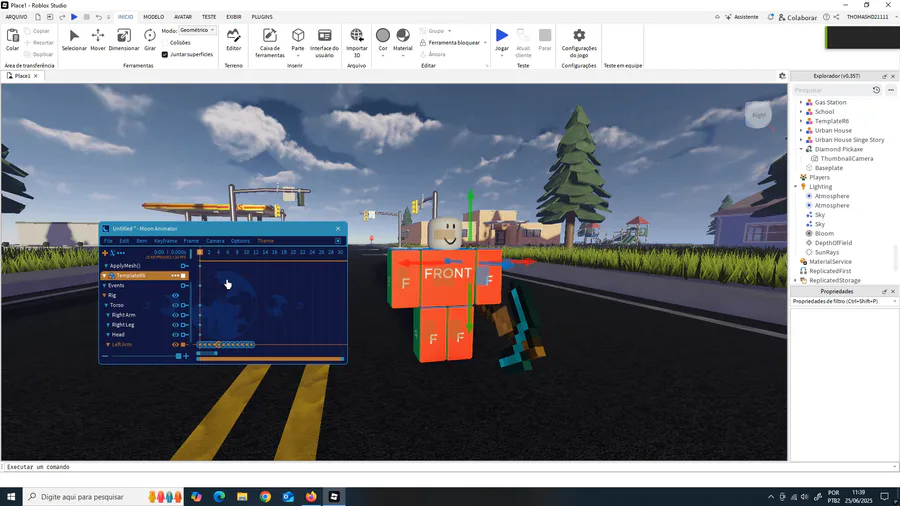The image size is (900, 506).
Task: Collapse Diamond Pickaxe node
Action: pyautogui.click(x=801, y=149)
